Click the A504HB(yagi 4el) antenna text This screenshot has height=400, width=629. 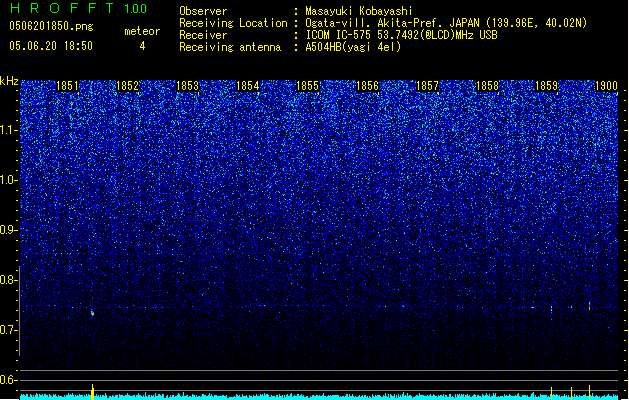[x=353, y=47]
